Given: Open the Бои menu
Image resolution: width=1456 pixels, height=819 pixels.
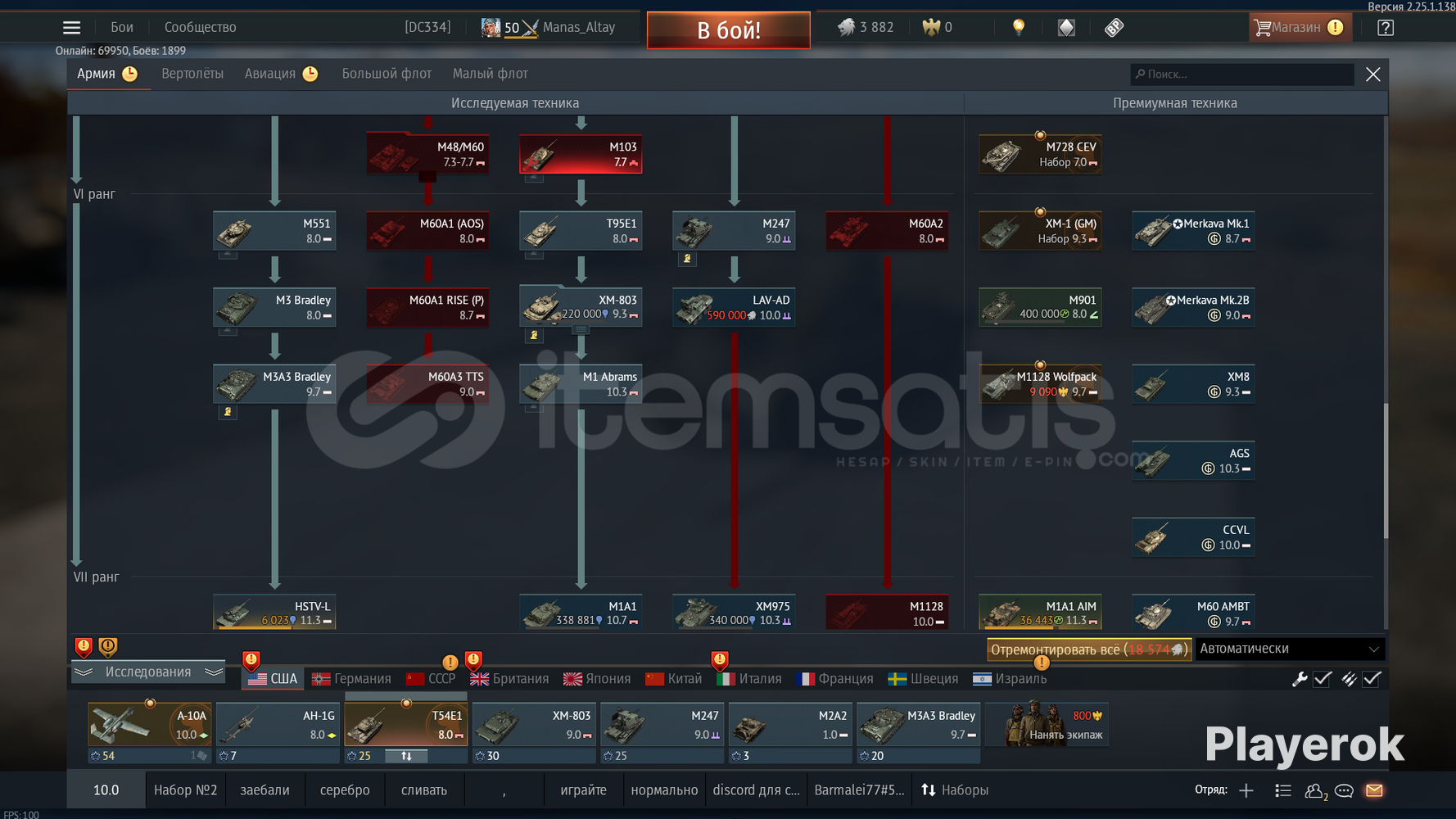Looking at the screenshot, I should tap(122, 27).
